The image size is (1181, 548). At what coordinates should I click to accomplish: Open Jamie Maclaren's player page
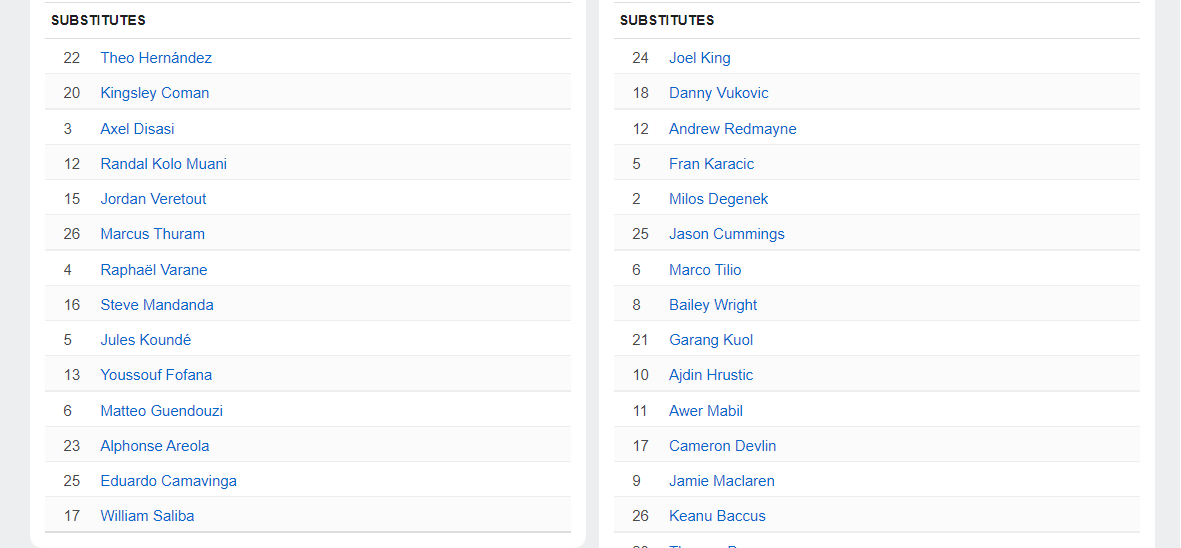[722, 481]
